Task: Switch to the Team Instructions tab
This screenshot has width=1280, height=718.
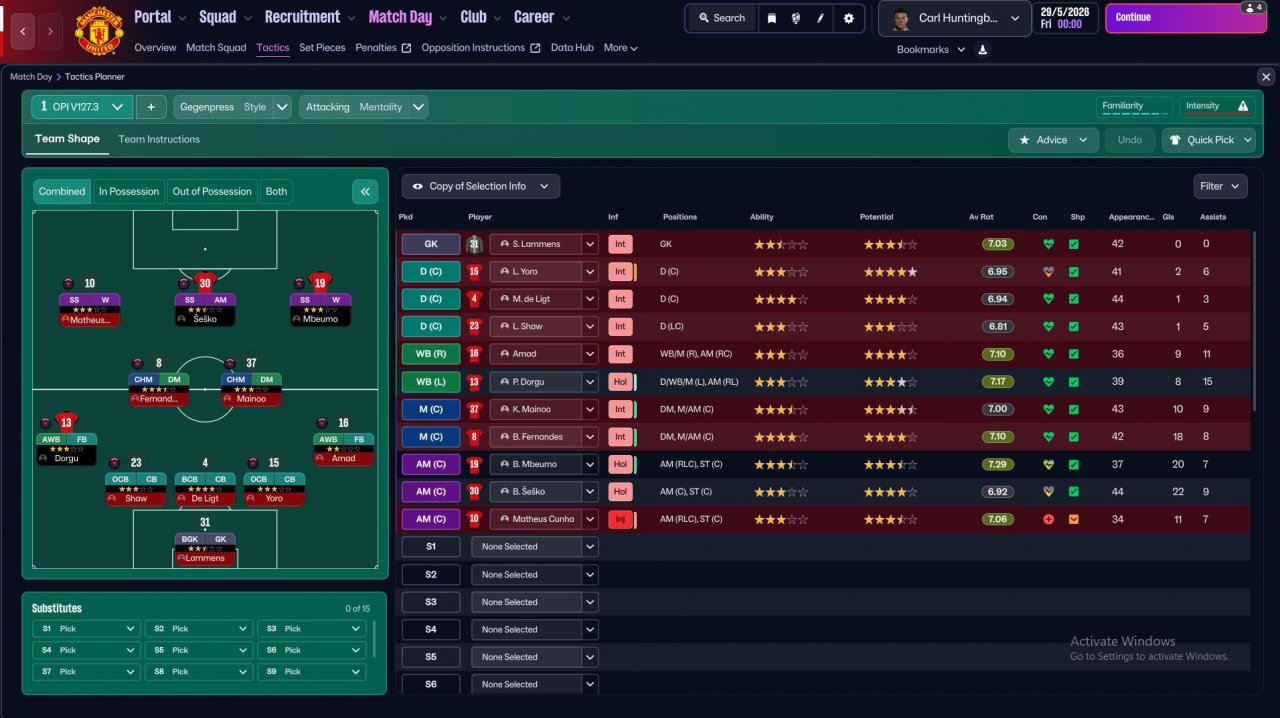Action: tap(159, 139)
